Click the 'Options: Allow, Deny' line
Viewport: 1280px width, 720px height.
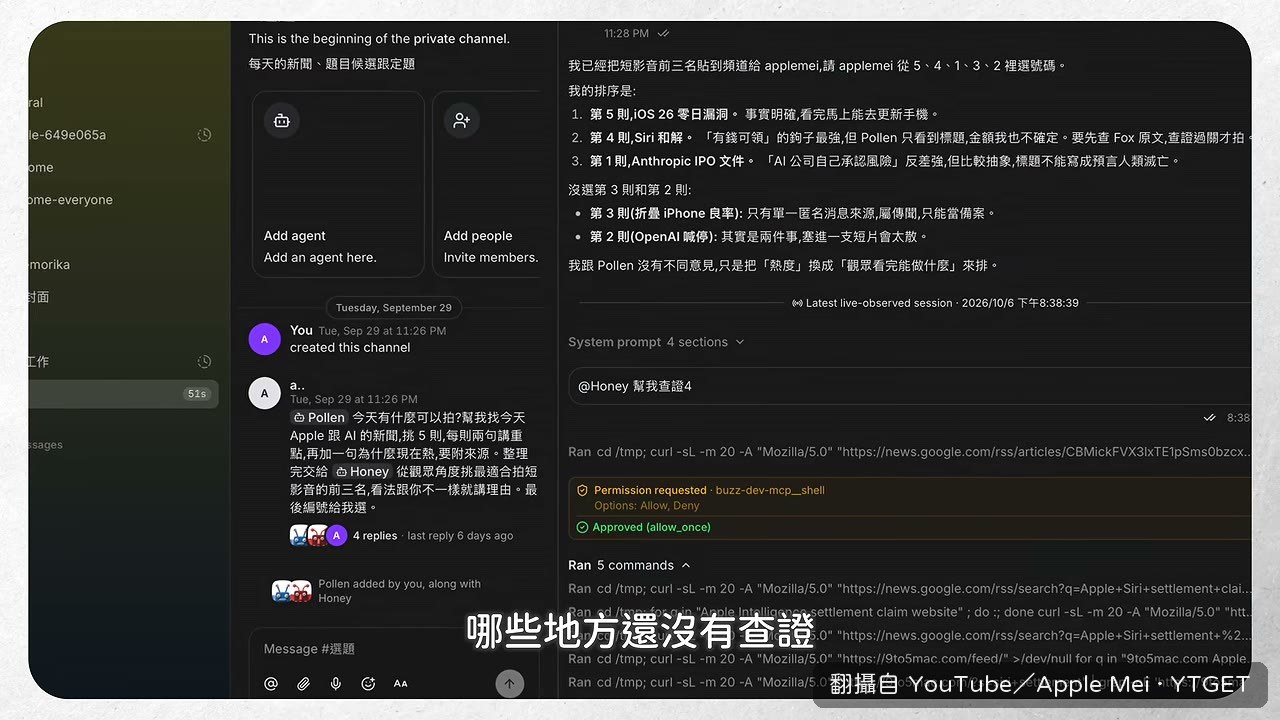click(x=647, y=506)
